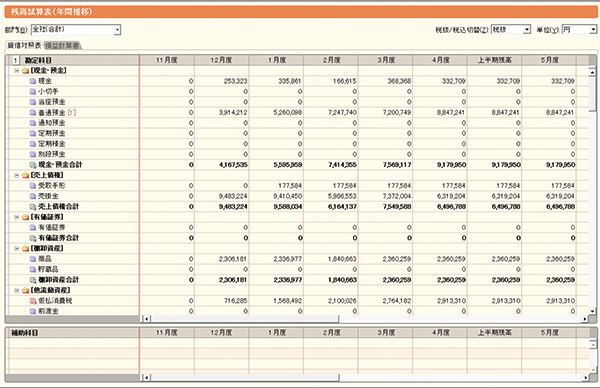Image resolution: width=600 pixels, height=388 pixels.
Task: Select the 小切手 account icon
Action: pyautogui.click(x=33, y=91)
